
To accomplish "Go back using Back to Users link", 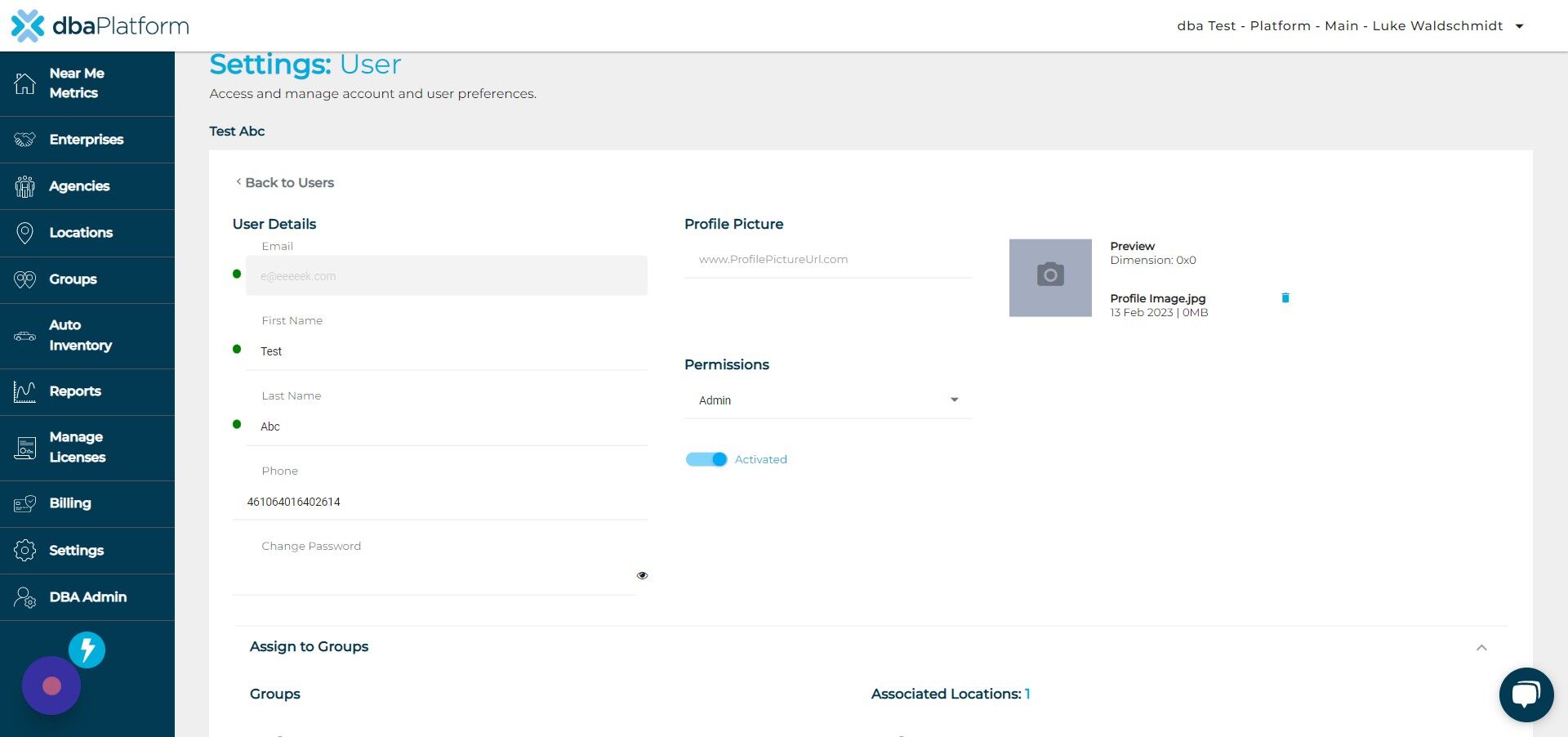I will pos(283,182).
